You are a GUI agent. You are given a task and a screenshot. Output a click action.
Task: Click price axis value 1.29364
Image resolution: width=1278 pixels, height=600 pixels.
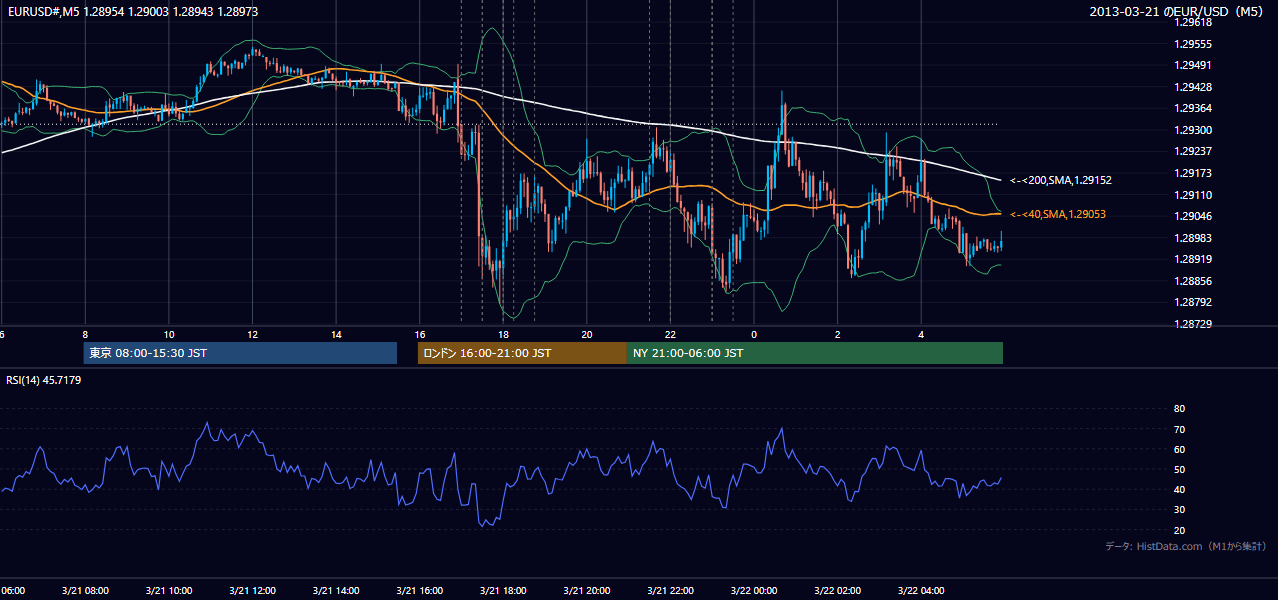[x=1194, y=108]
